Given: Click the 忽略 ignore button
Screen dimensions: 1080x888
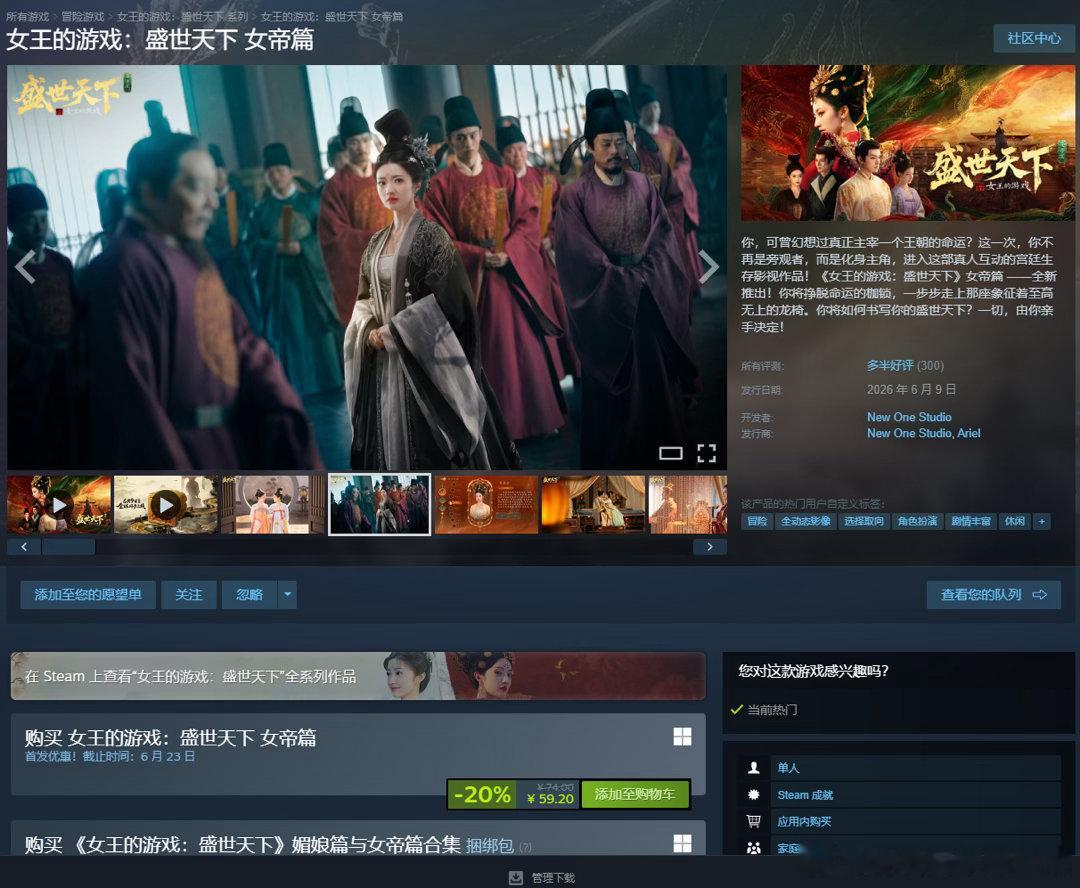Looking at the screenshot, I should 249,595.
